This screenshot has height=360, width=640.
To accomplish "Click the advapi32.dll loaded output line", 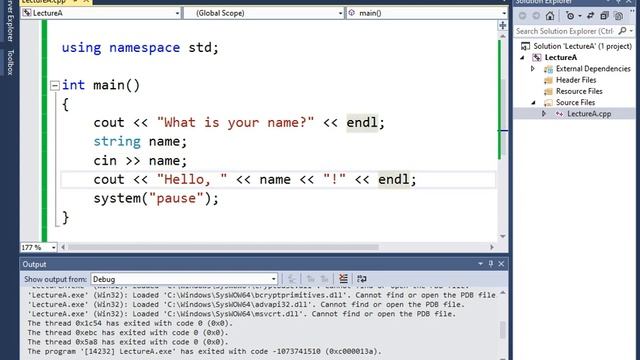I will click(x=246, y=304).
